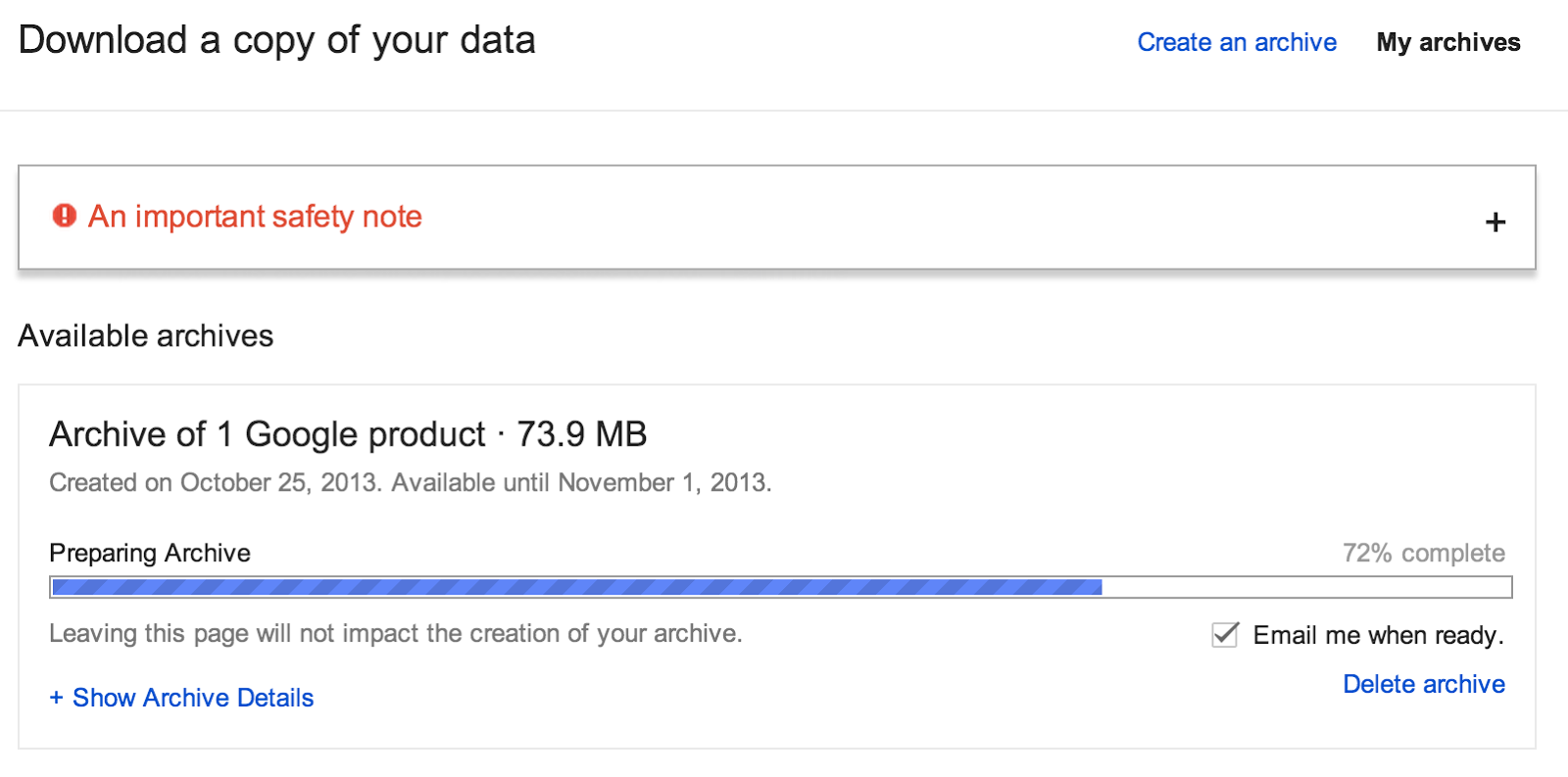This screenshot has height=777, width=1568.
Task: Open the "Create an archive" link
Action: click(x=1237, y=42)
